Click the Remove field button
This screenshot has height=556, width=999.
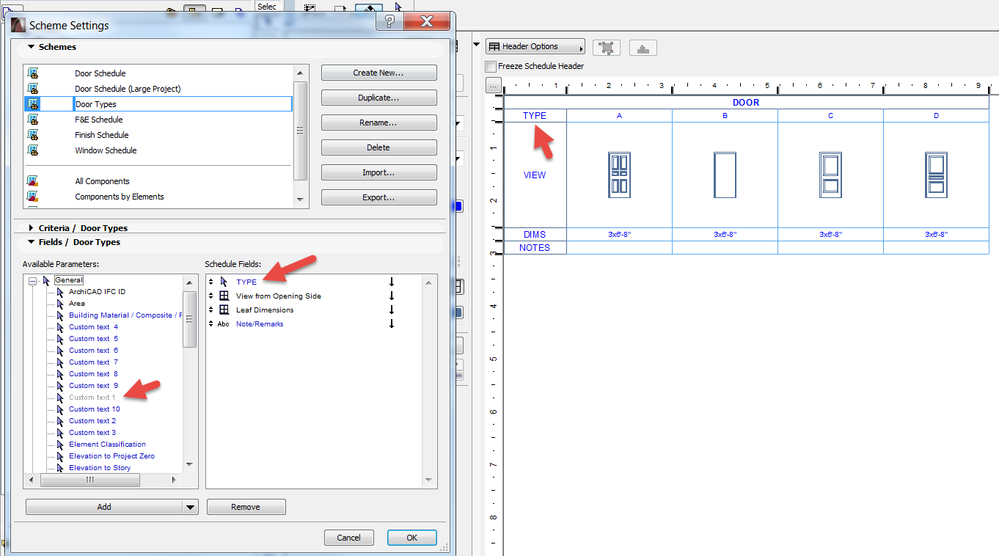pos(245,507)
